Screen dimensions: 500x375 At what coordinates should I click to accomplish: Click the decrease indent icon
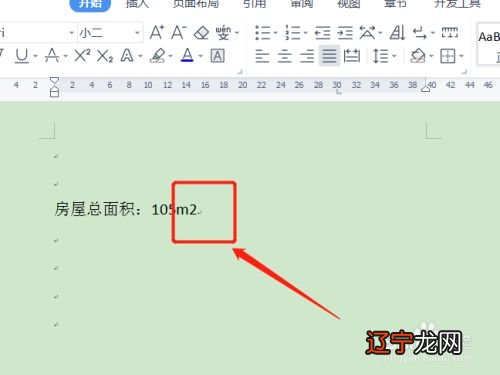click(322, 33)
